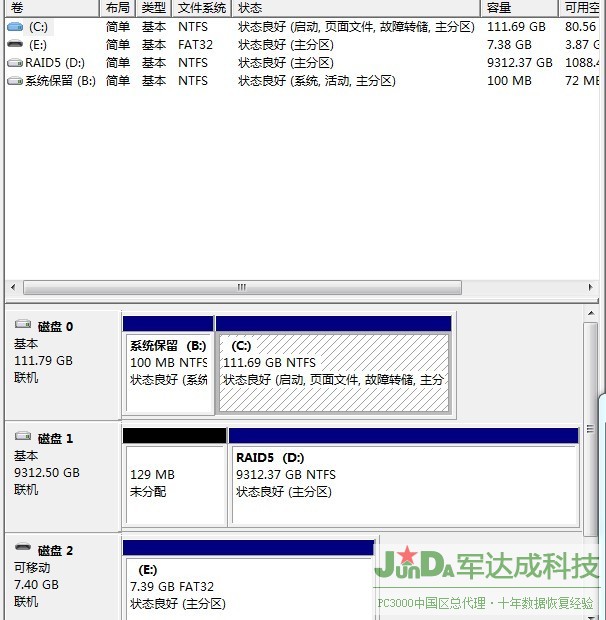
Task: Click the 磁盘 1 label
Action: click(55, 439)
